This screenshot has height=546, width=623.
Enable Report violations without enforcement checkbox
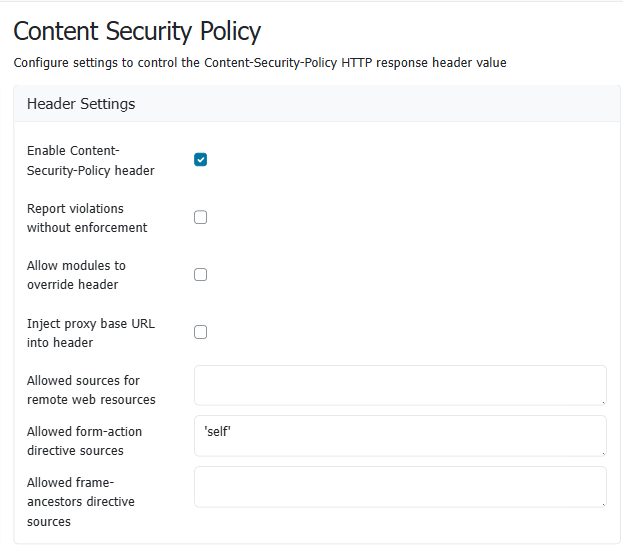pos(200,217)
